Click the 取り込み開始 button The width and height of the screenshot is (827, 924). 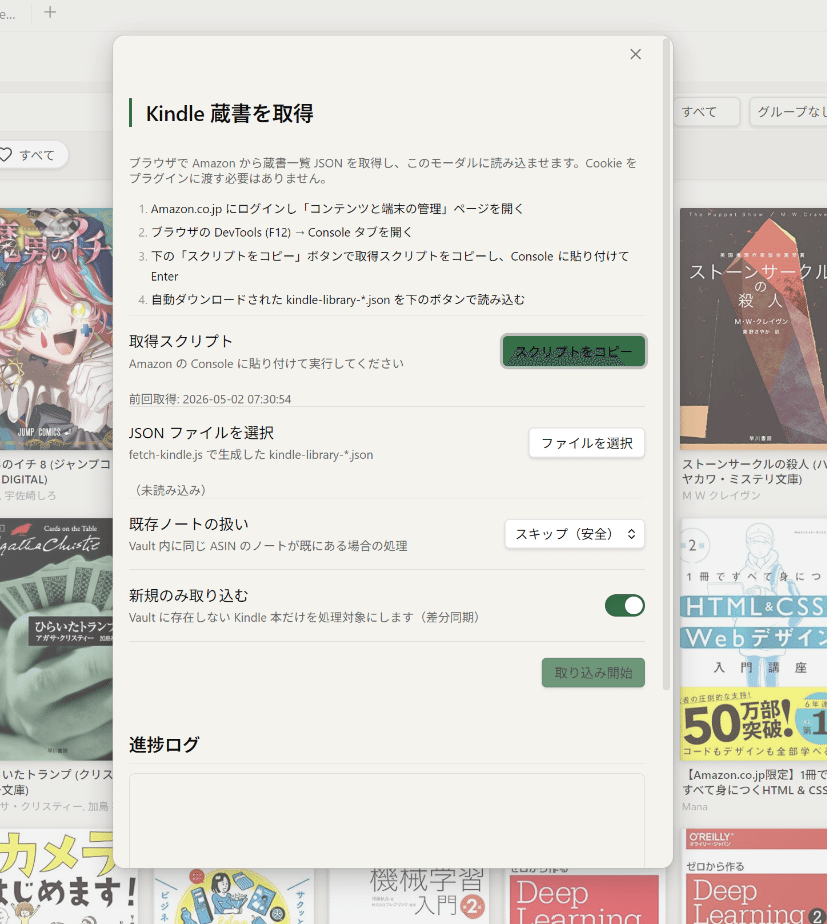[593, 673]
